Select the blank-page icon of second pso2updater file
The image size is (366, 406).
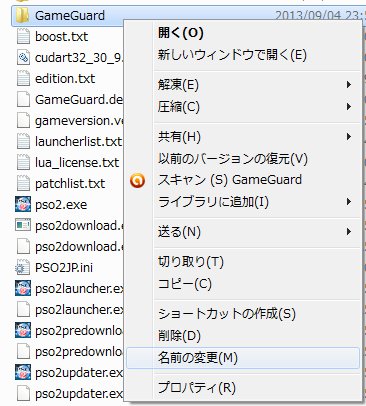[23, 393]
